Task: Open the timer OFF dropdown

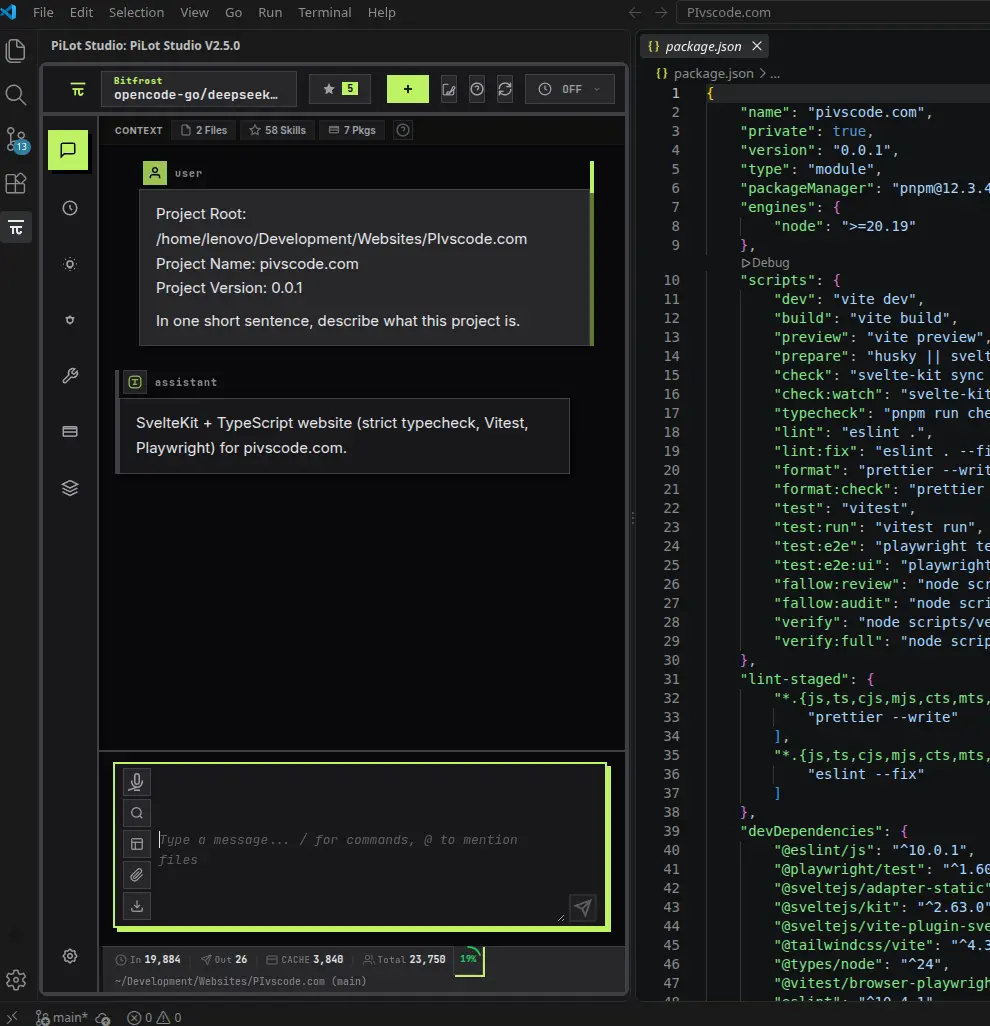Action: pos(569,89)
